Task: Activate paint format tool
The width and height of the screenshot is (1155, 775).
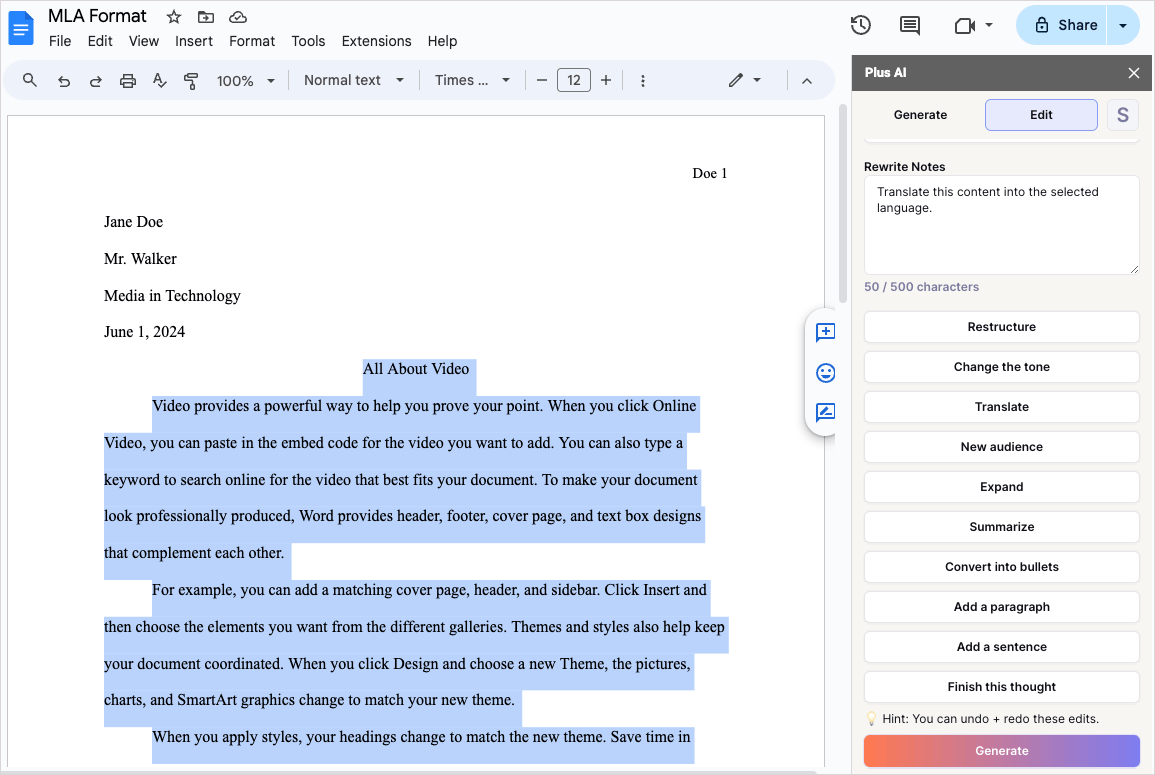Action: (191, 81)
